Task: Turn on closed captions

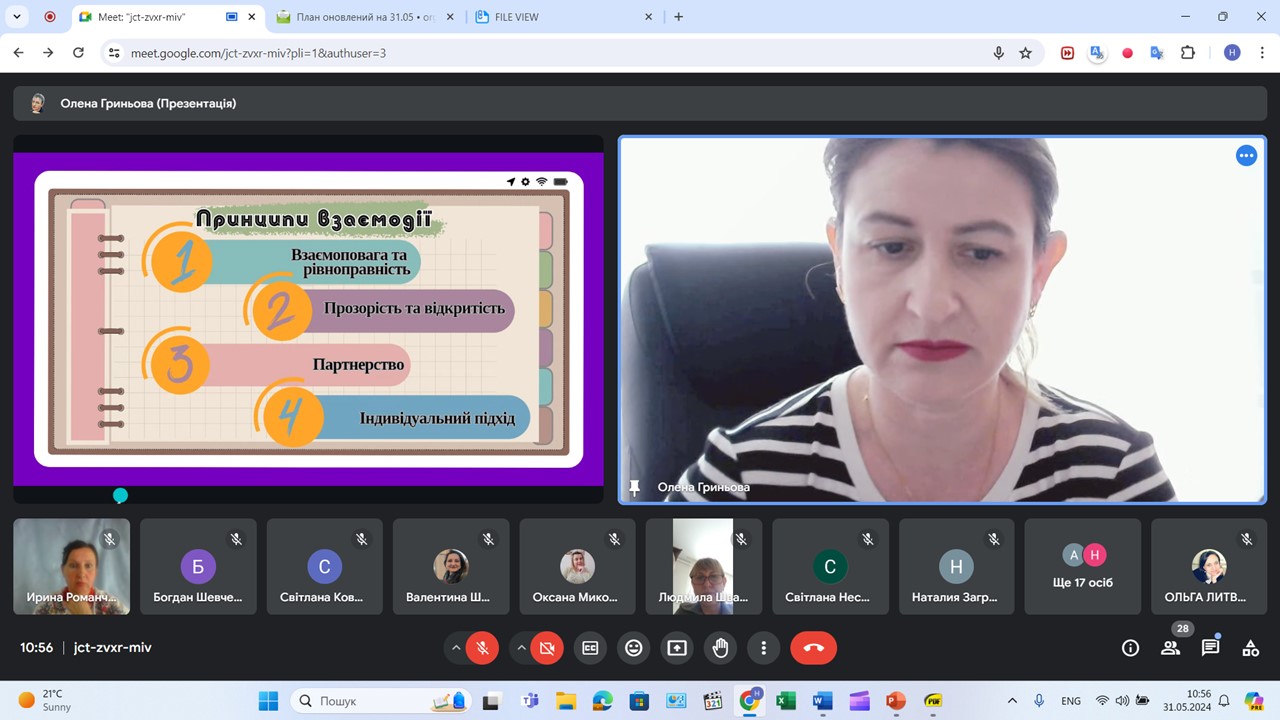Action: [x=591, y=648]
